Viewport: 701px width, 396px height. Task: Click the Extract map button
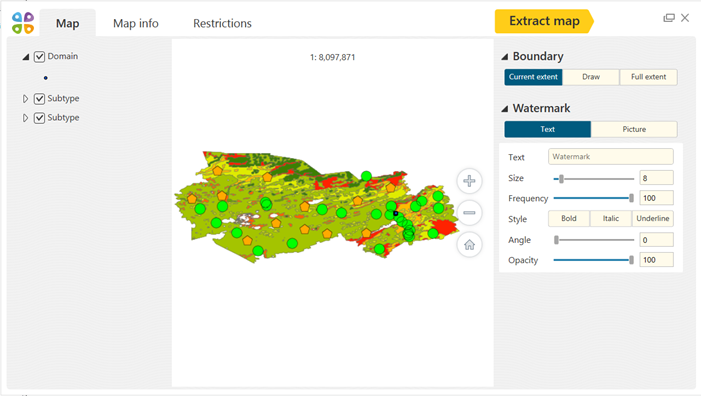click(544, 21)
